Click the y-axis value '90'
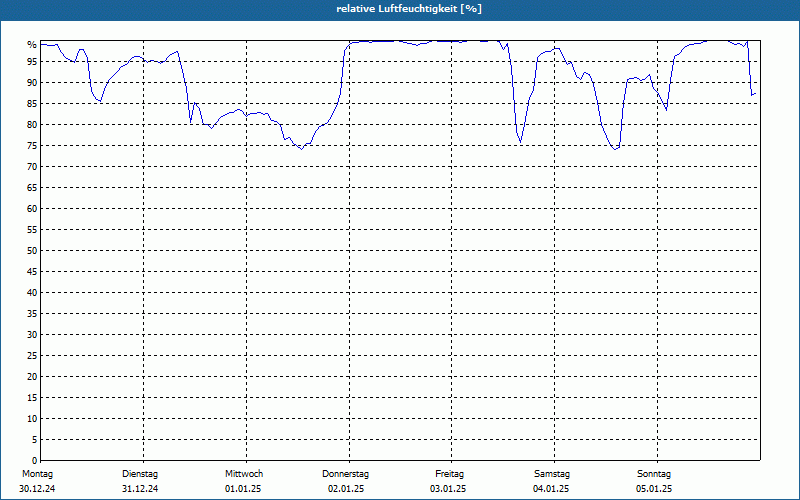The height and width of the screenshot is (500, 800). click(32, 83)
